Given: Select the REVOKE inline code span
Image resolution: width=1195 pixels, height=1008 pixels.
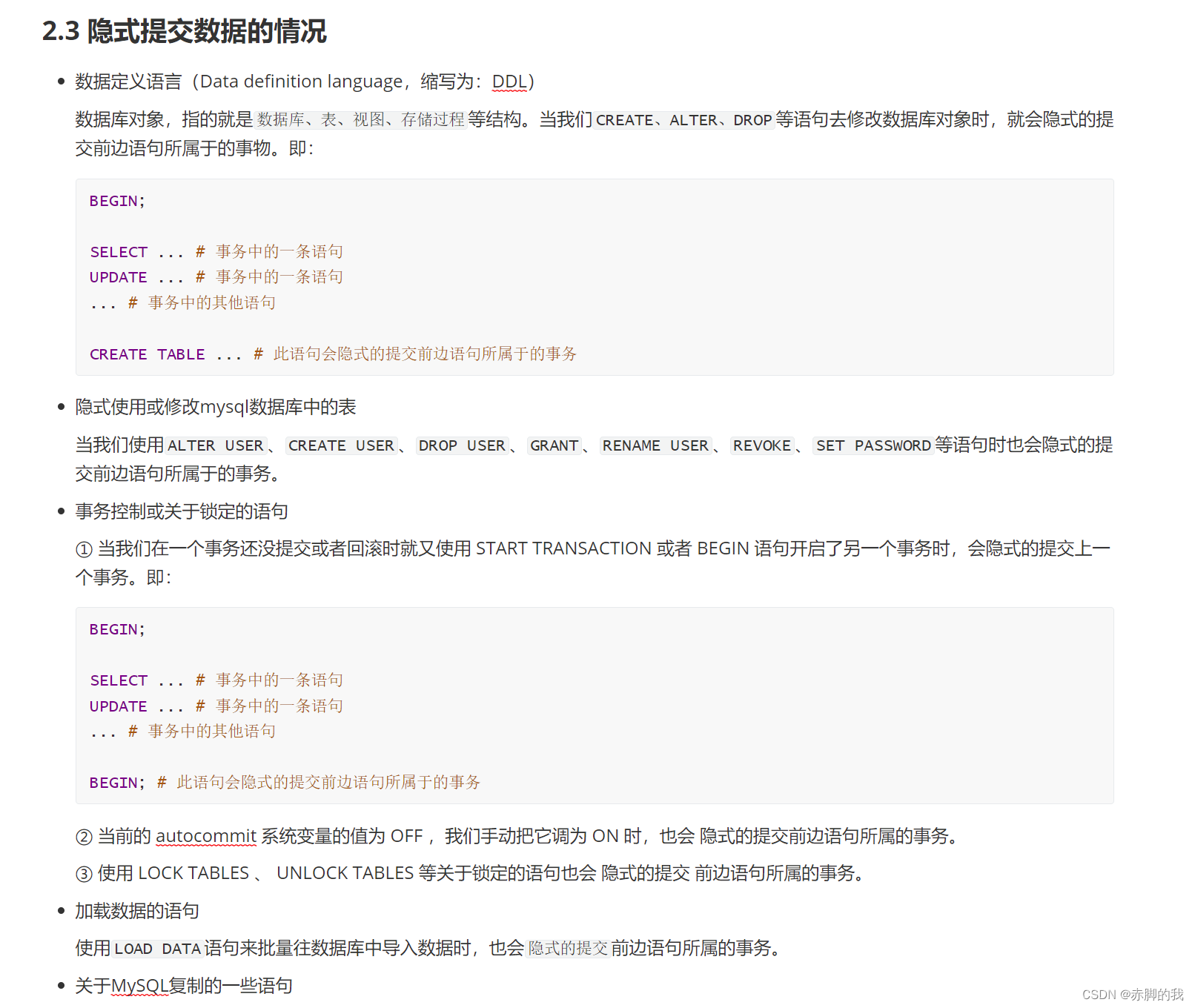Looking at the screenshot, I should pyautogui.click(x=762, y=445).
